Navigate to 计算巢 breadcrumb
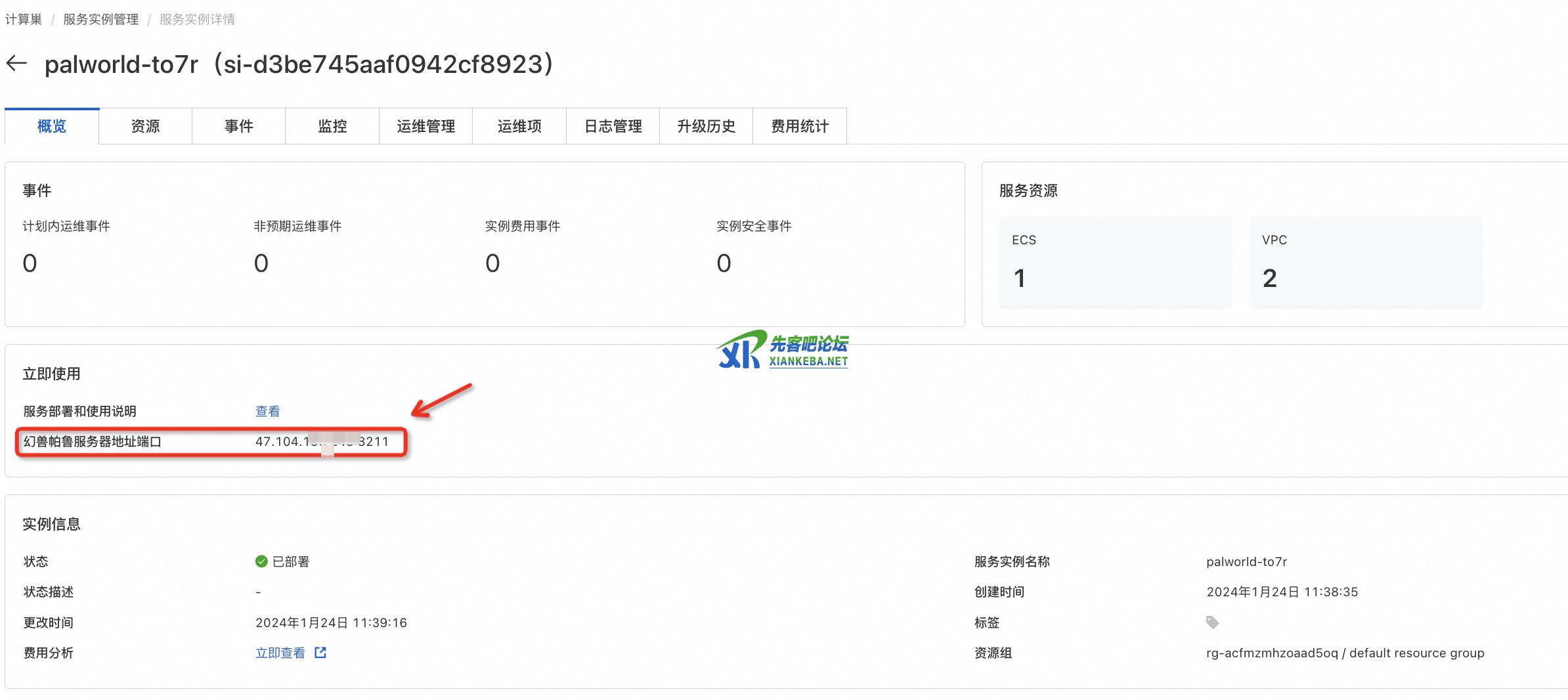The height and width of the screenshot is (700, 1568). pos(24,20)
